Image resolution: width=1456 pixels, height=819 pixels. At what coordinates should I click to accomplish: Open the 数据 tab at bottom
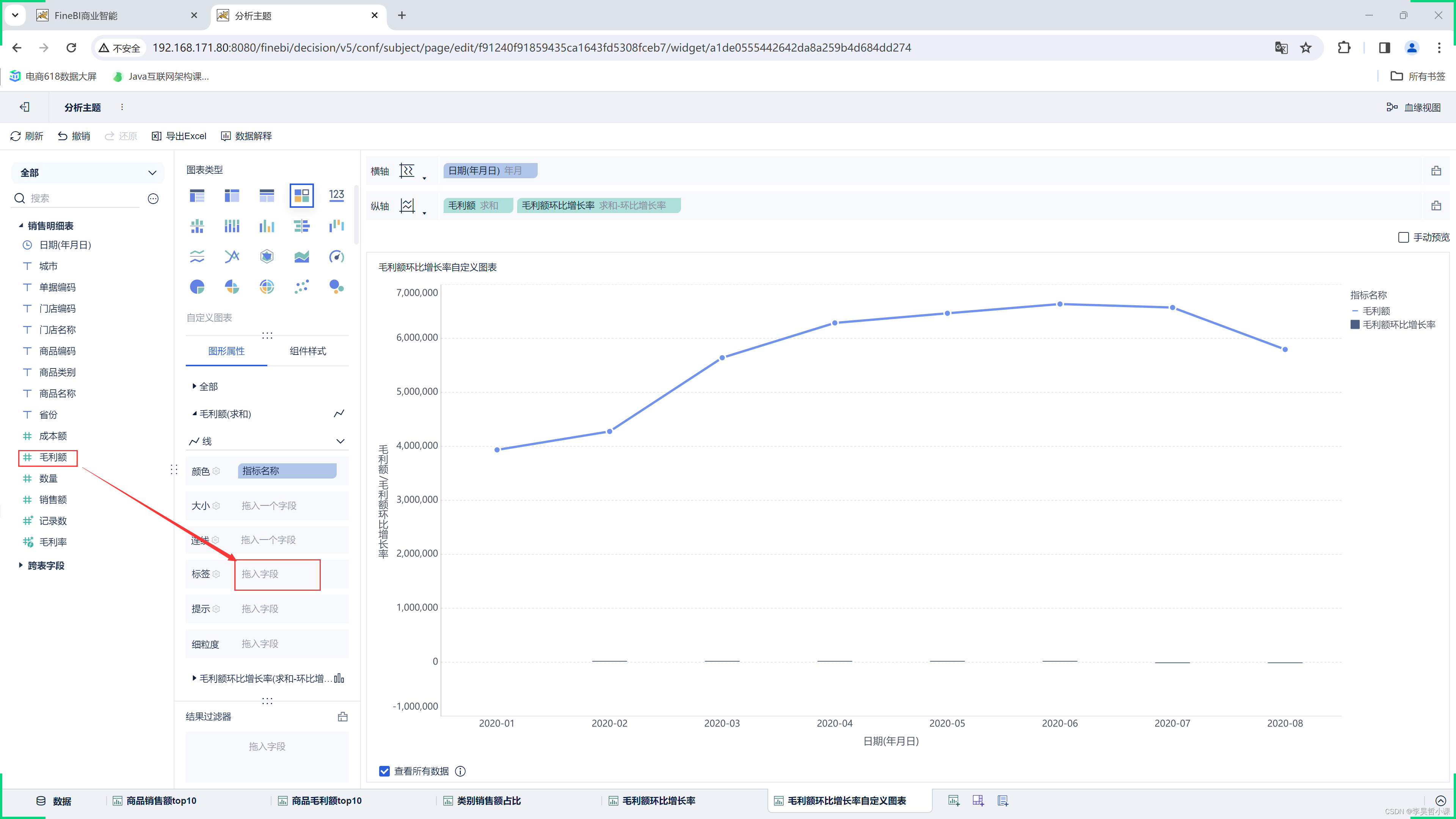(x=54, y=801)
